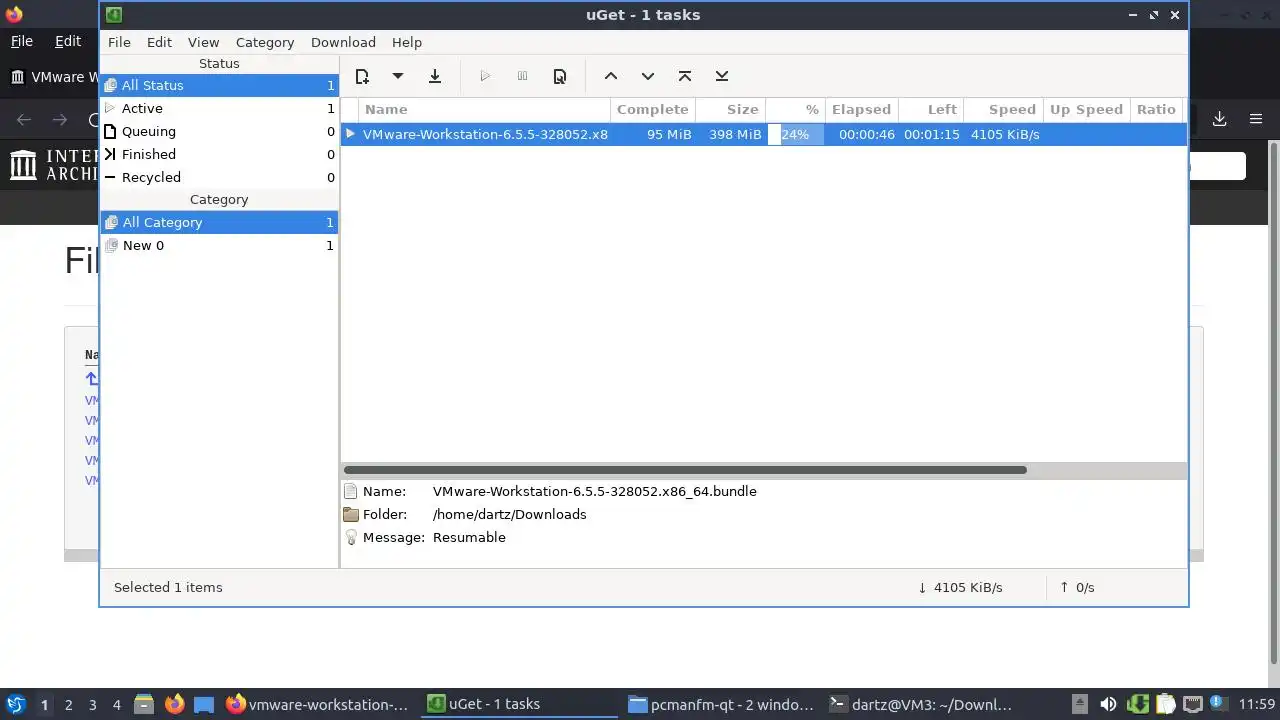The image size is (1280, 720).
Task: Click the clipboard tray icon
Action: pyautogui.click(x=1165, y=704)
